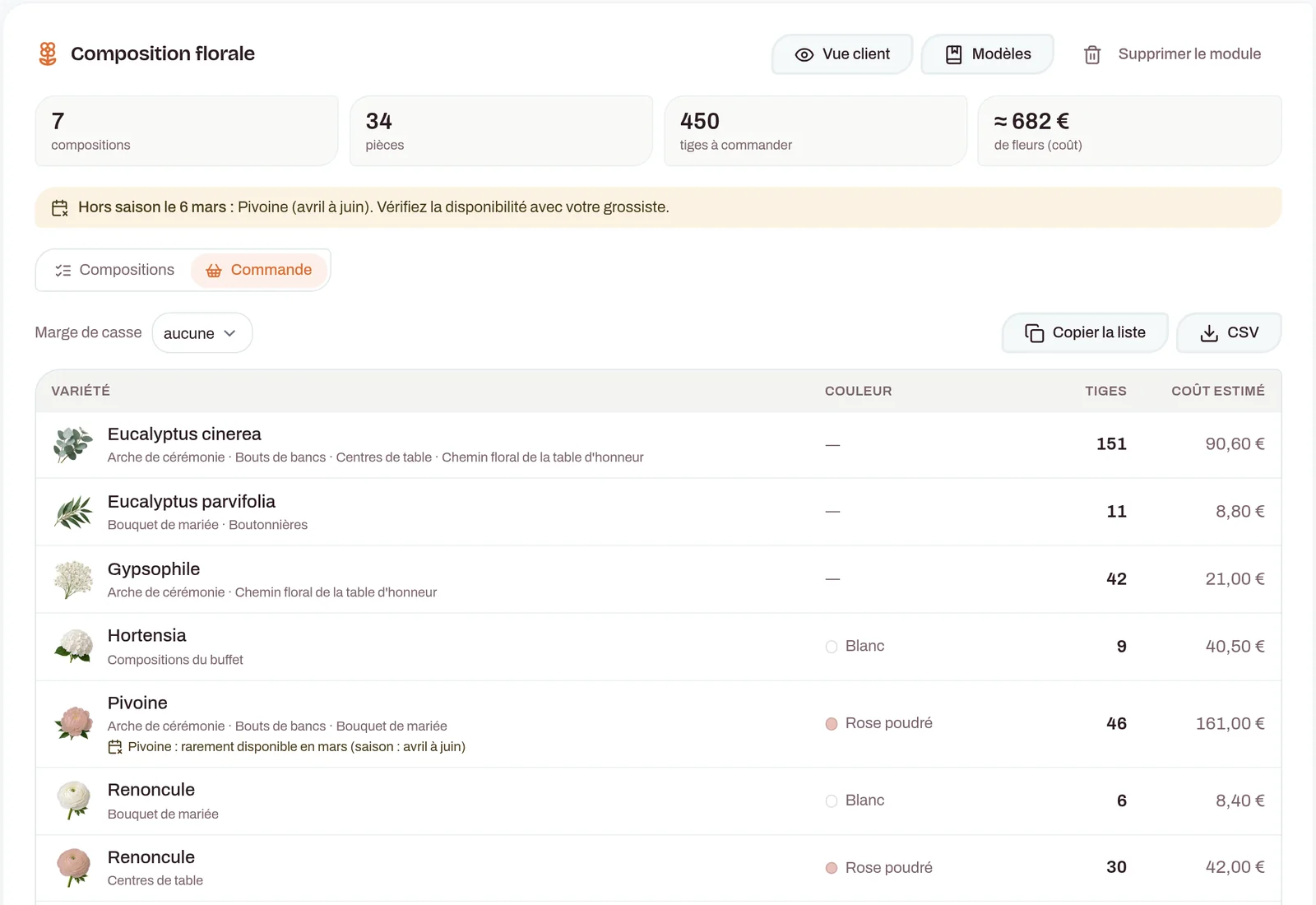The image size is (1316, 905).
Task: Switch to the Compositions tab
Action: point(114,270)
